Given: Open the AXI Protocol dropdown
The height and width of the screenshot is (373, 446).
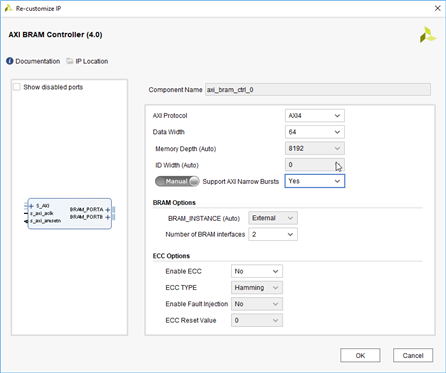Looking at the screenshot, I should click(x=315, y=116).
